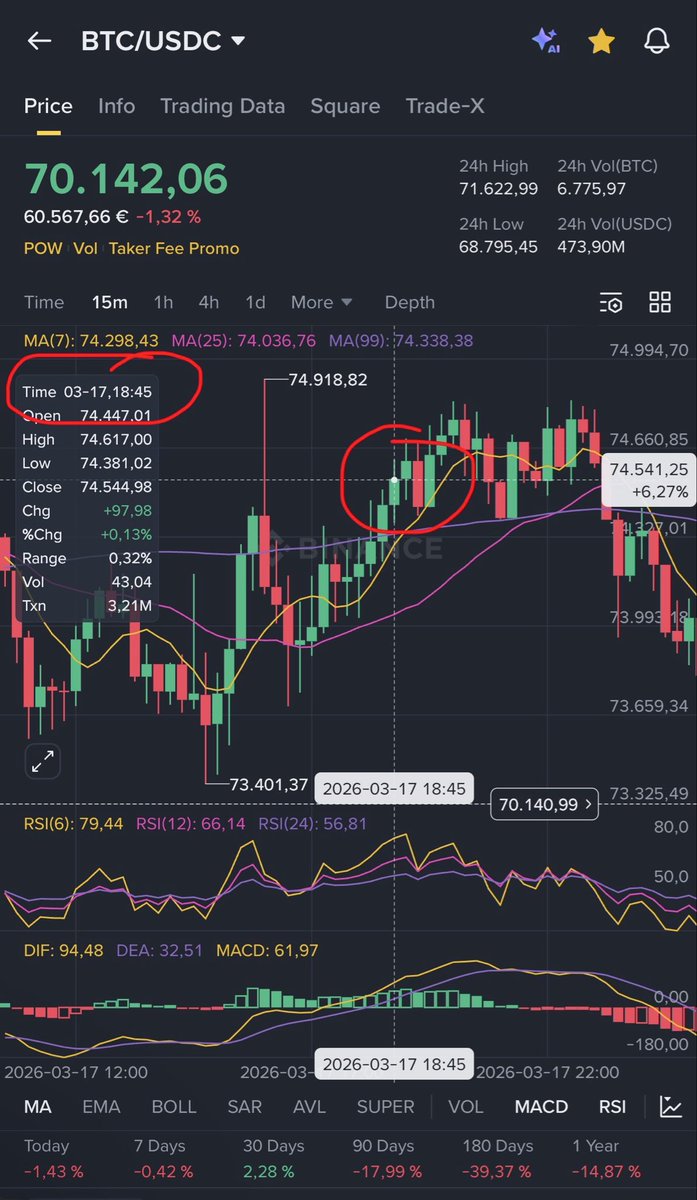The image size is (697, 1200).
Task: Select the 15m interval
Action: pos(109,302)
